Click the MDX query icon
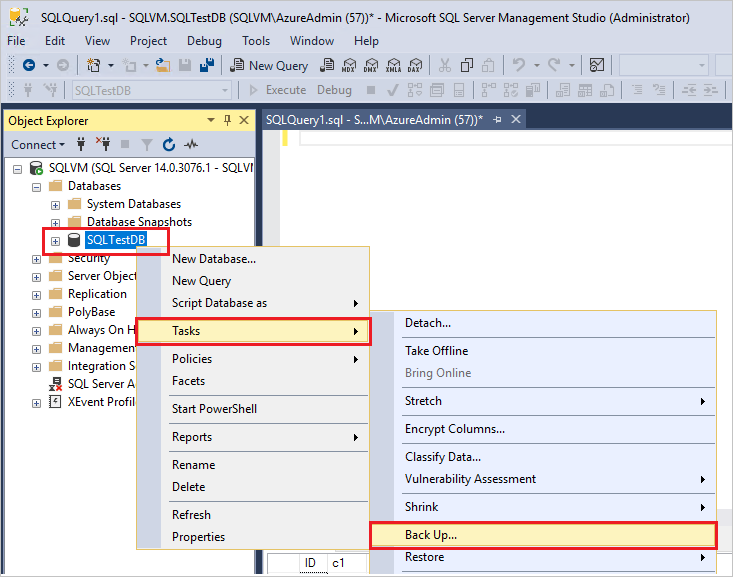The width and height of the screenshot is (733, 577). tap(349, 65)
